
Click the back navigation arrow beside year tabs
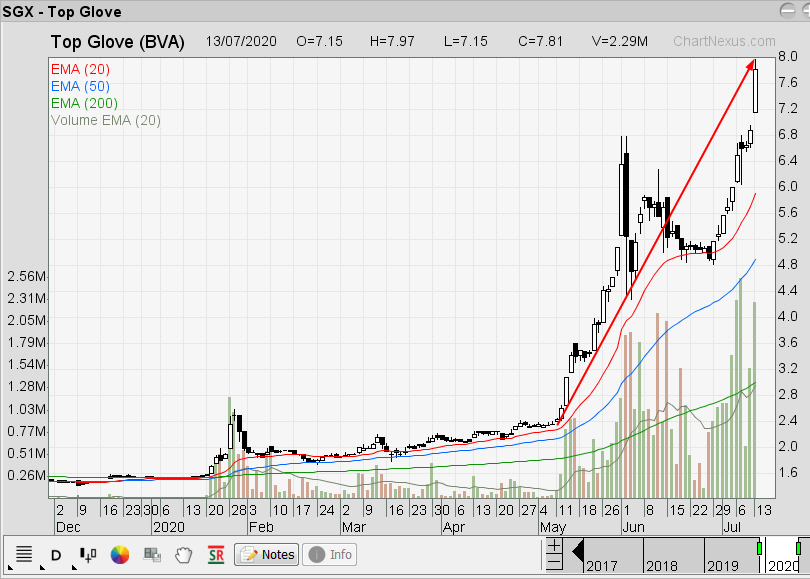(577, 553)
